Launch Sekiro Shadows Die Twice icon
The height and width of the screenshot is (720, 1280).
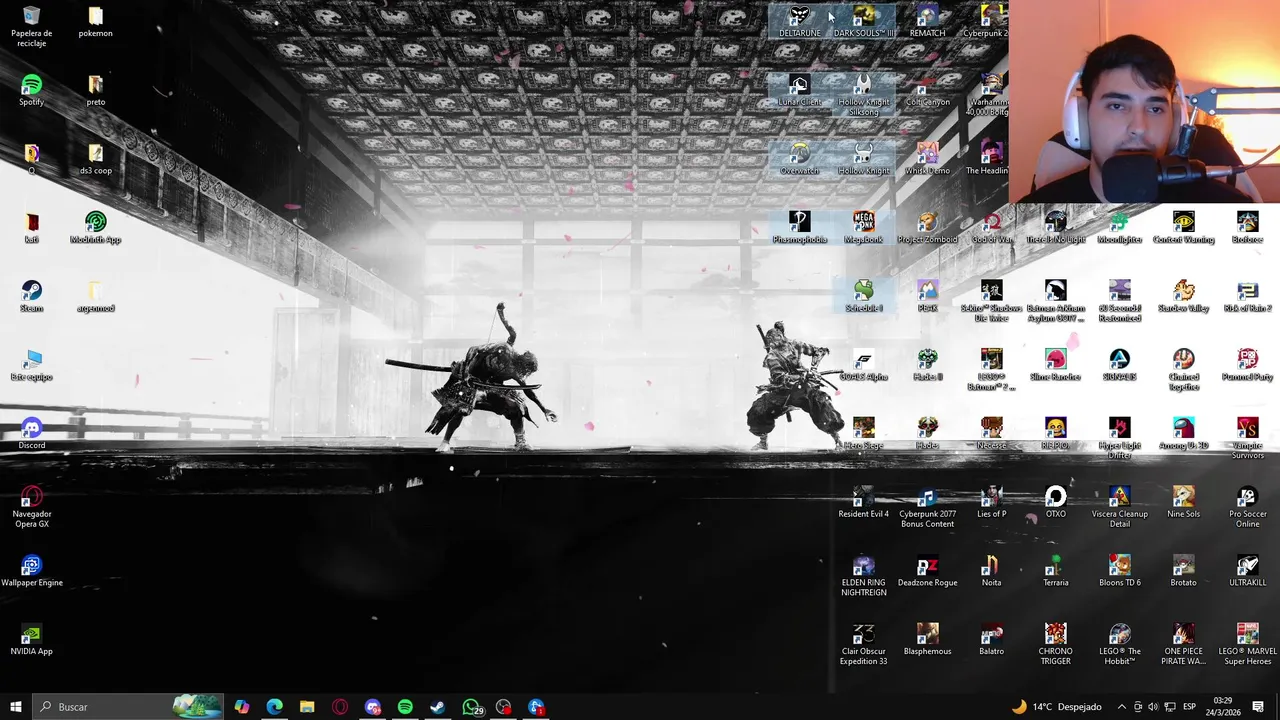coord(991,301)
